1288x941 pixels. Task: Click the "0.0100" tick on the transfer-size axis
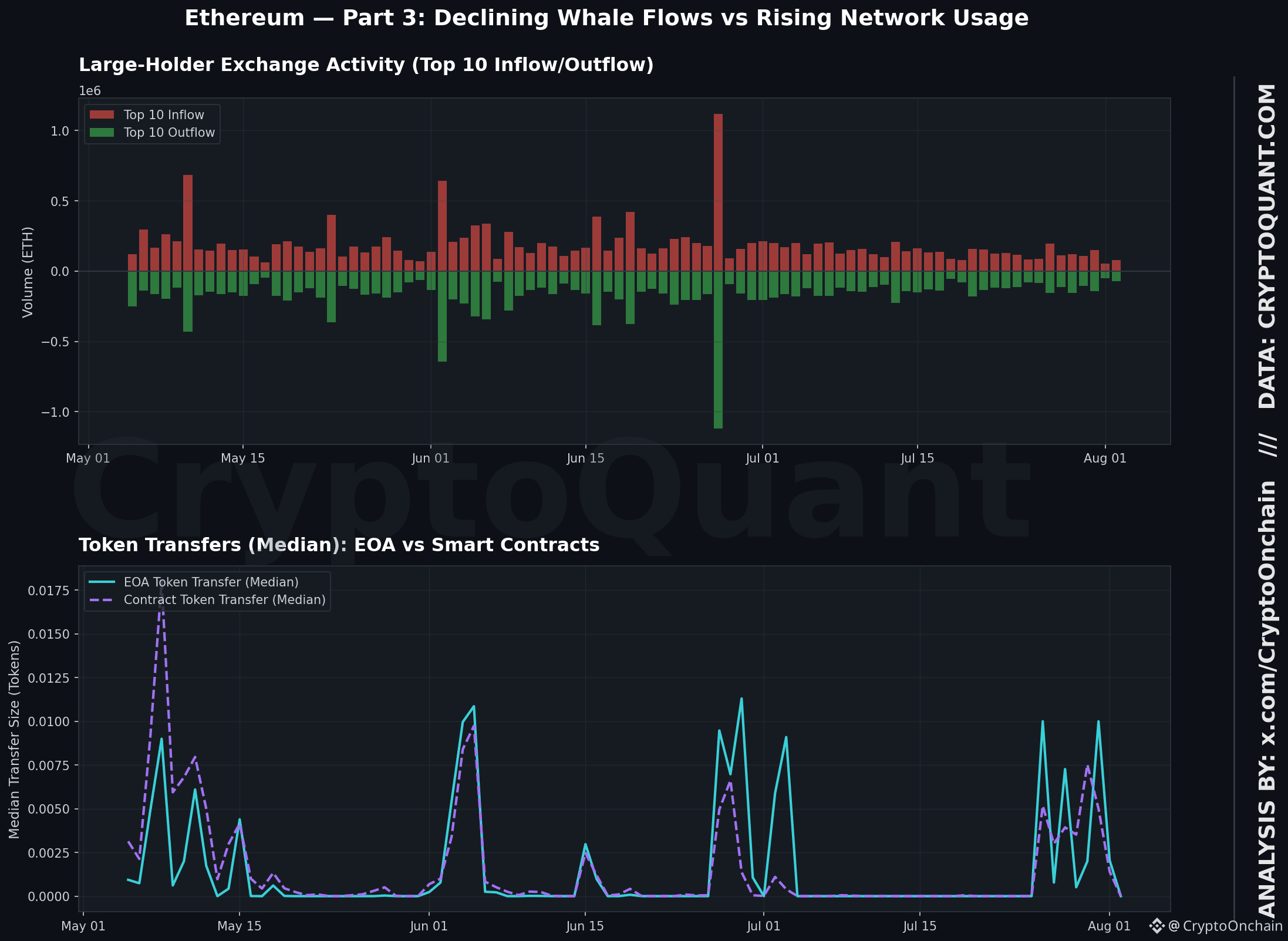(49, 721)
